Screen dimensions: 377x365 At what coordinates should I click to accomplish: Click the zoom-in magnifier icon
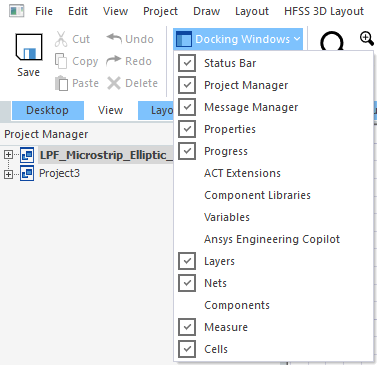[x=367, y=38]
